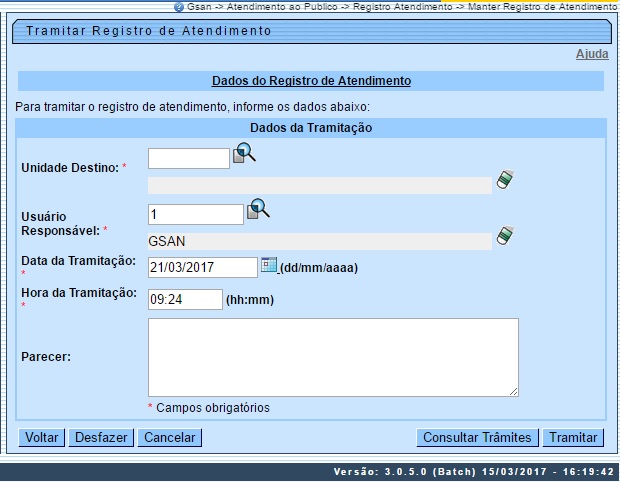Click the Desfazer button
620x482 pixels.
coord(101,437)
